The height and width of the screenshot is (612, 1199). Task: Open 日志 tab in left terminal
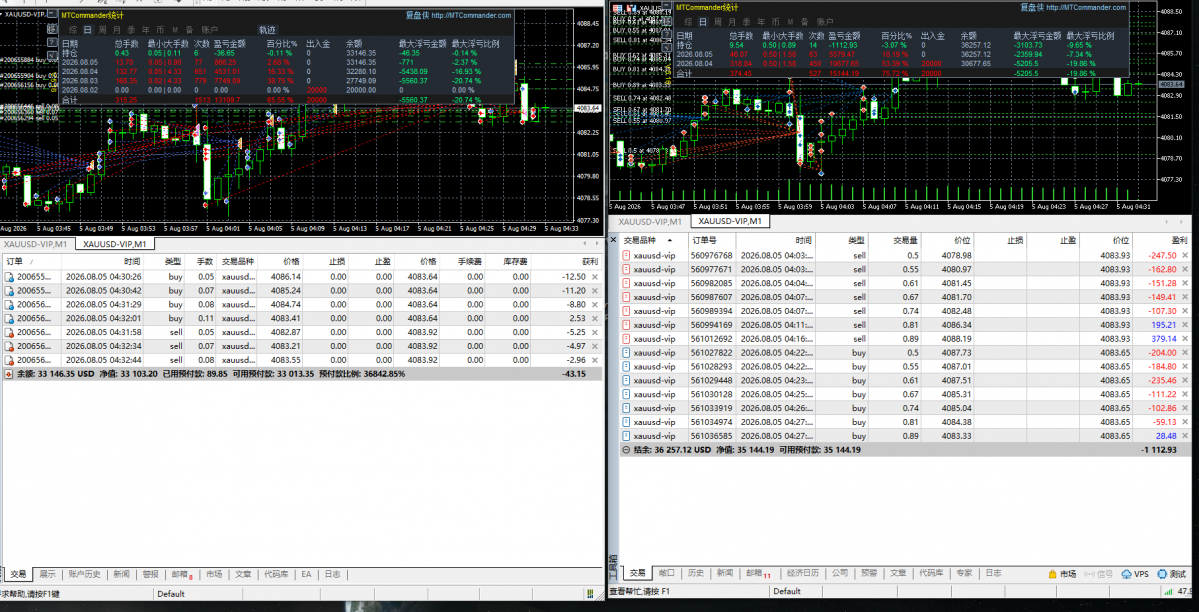333,574
